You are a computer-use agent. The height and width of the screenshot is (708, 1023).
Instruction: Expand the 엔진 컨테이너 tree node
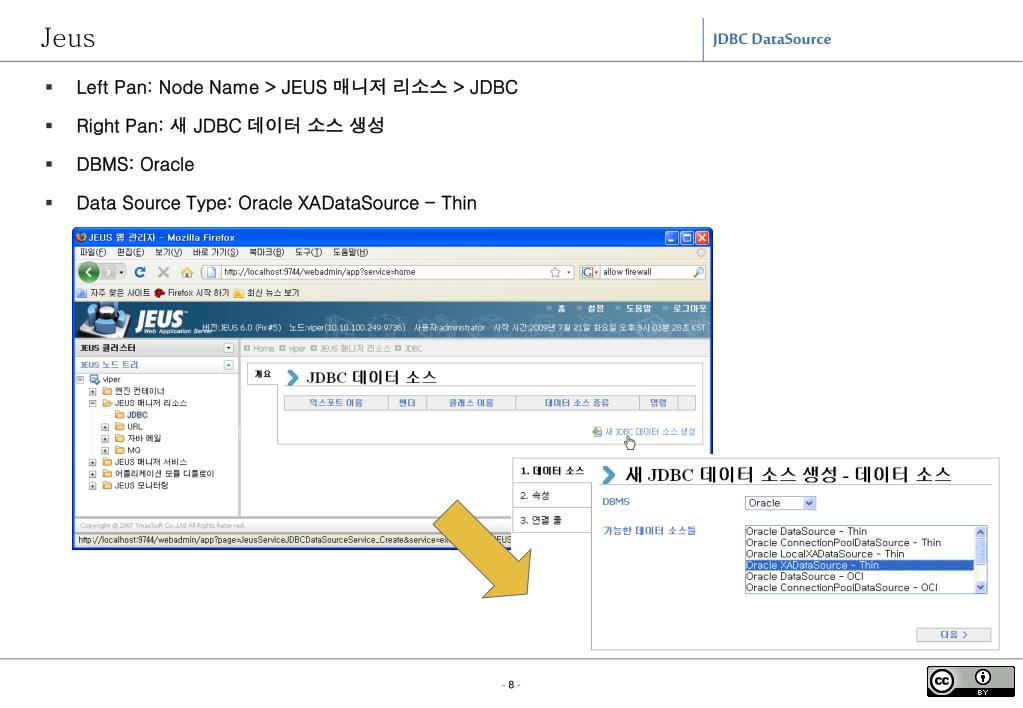[x=93, y=392]
